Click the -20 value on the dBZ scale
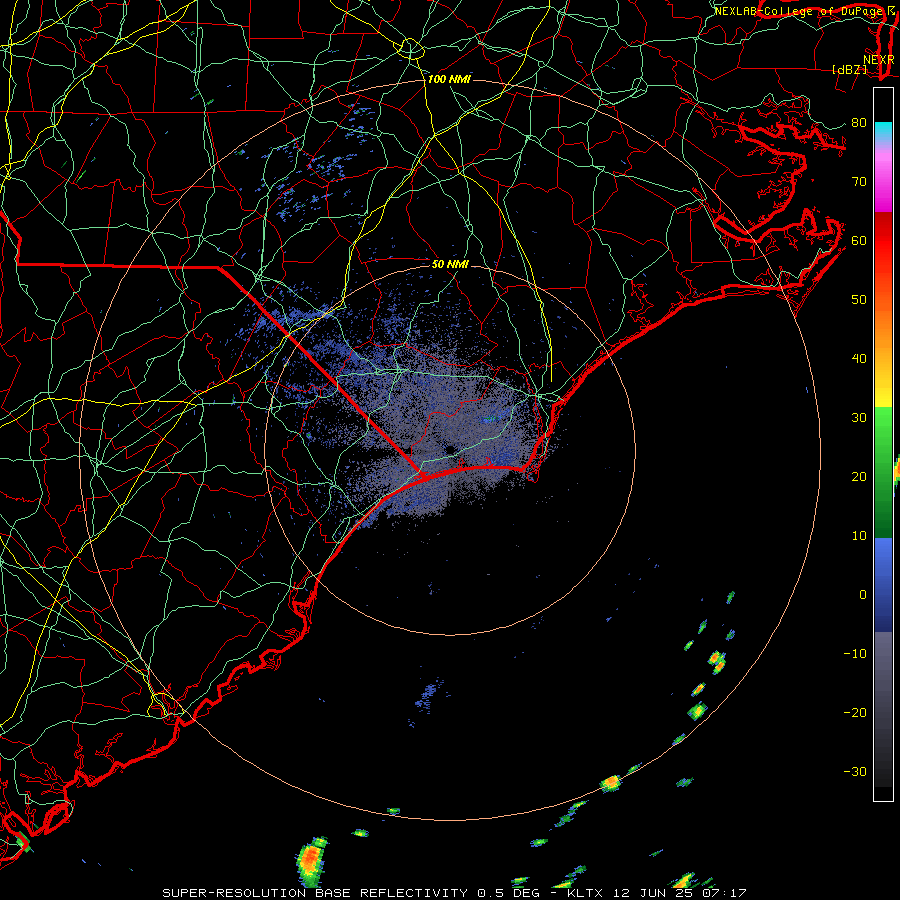900x900 pixels. pyautogui.click(x=855, y=712)
